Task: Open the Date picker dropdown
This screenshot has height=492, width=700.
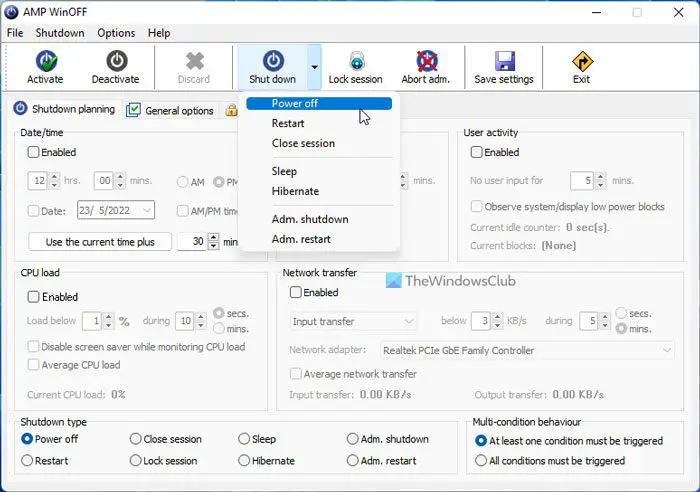Action: [x=147, y=210]
